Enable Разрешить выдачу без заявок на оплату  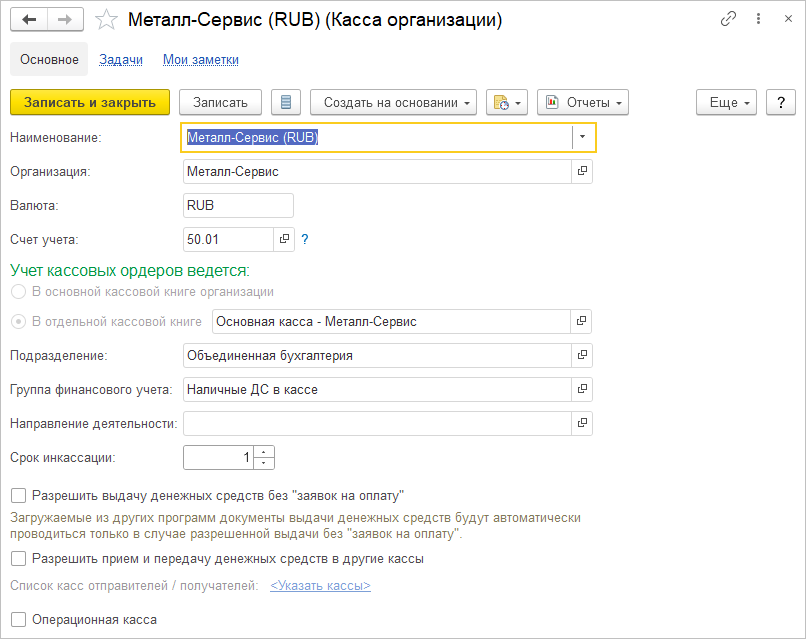click(19, 496)
